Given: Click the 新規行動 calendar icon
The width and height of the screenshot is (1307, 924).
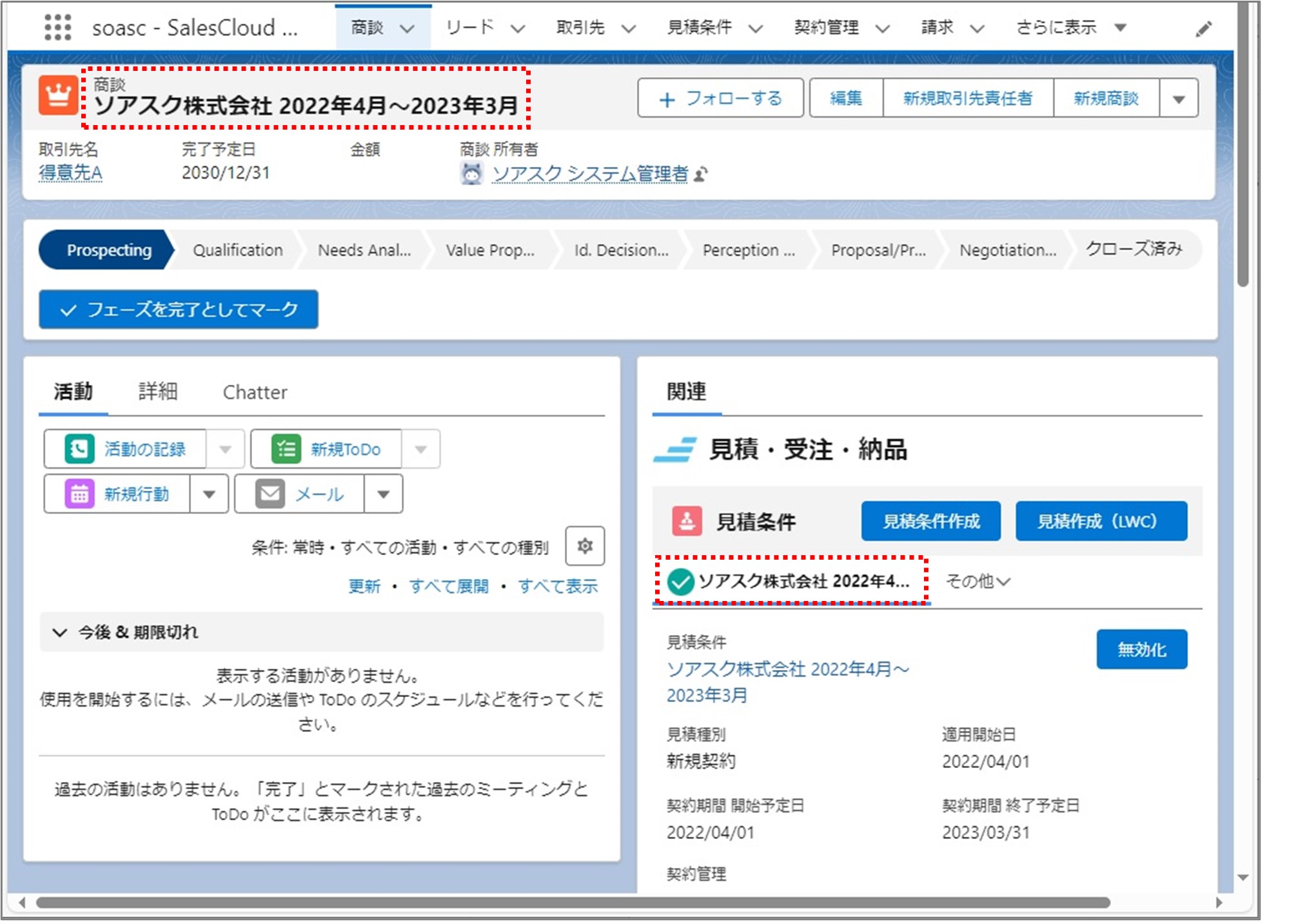Looking at the screenshot, I should [79, 494].
